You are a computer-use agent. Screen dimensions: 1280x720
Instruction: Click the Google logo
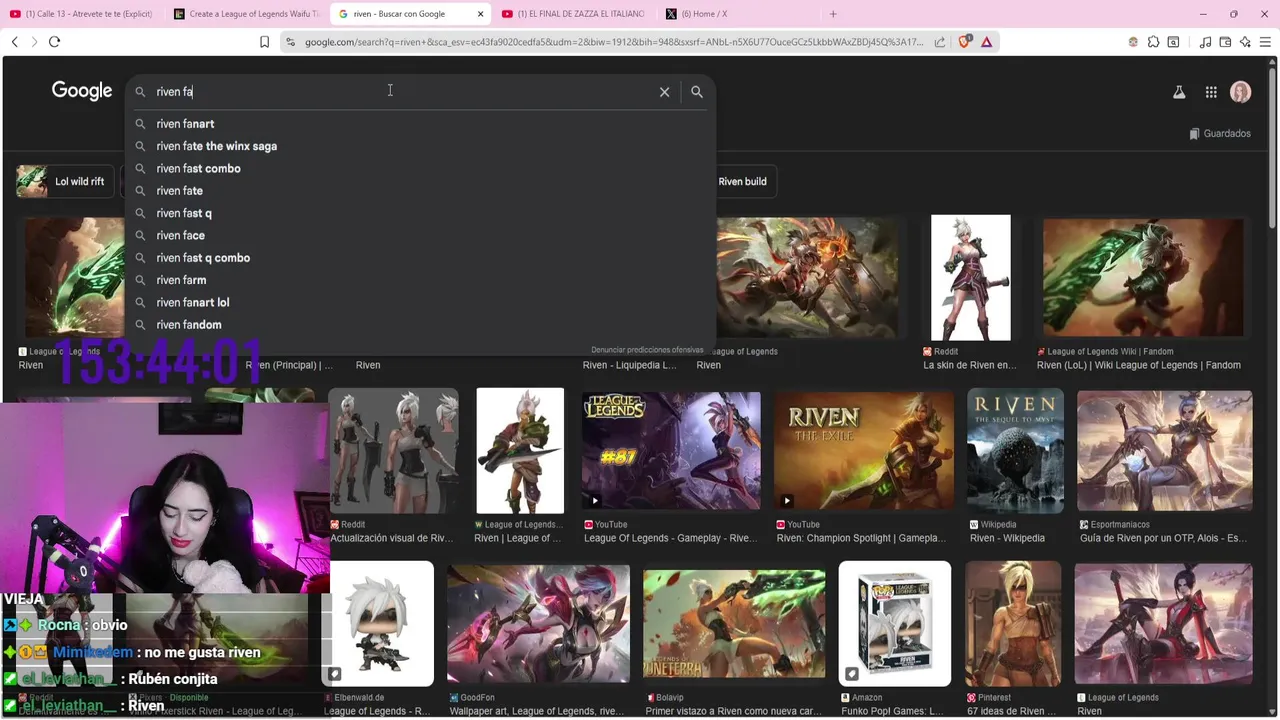coord(82,91)
